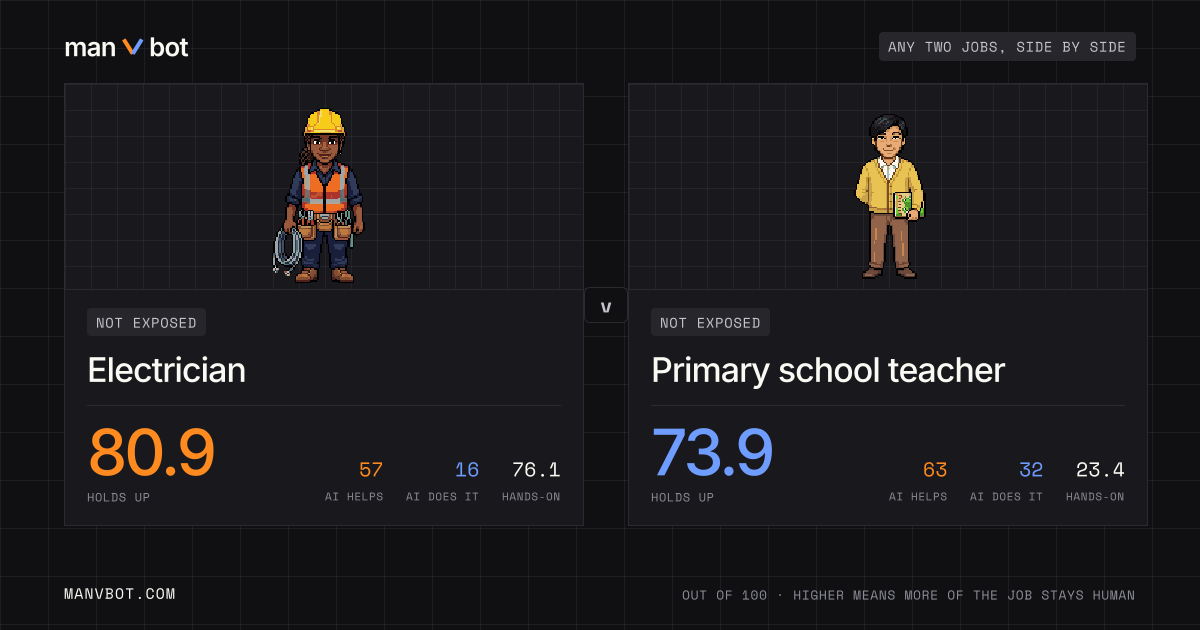The width and height of the screenshot is (1200, 630).
Task: Click teacher's HANDS-ON value 23.4
Action: point(1100,470)
